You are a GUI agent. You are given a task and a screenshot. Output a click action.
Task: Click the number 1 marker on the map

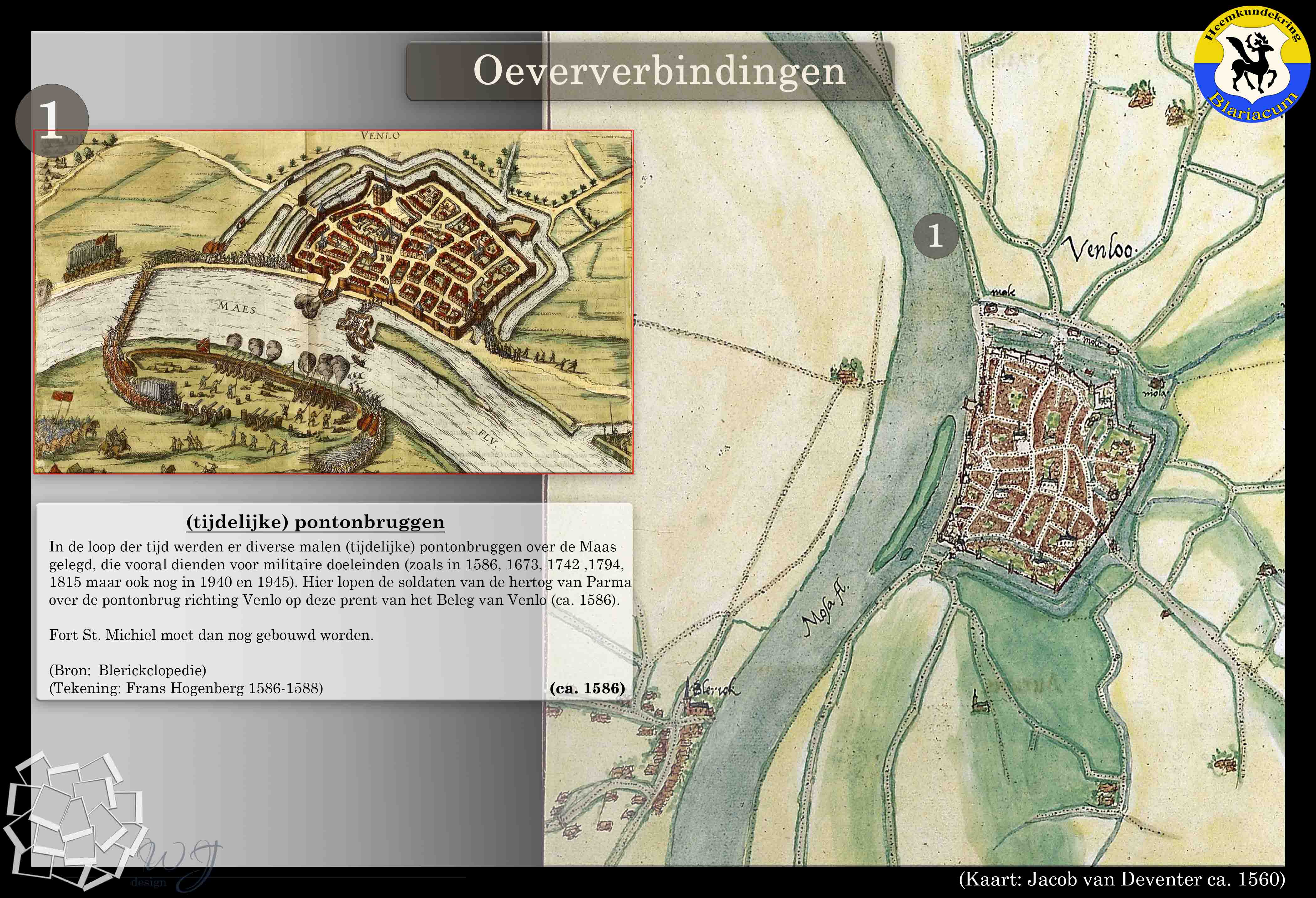936,236
